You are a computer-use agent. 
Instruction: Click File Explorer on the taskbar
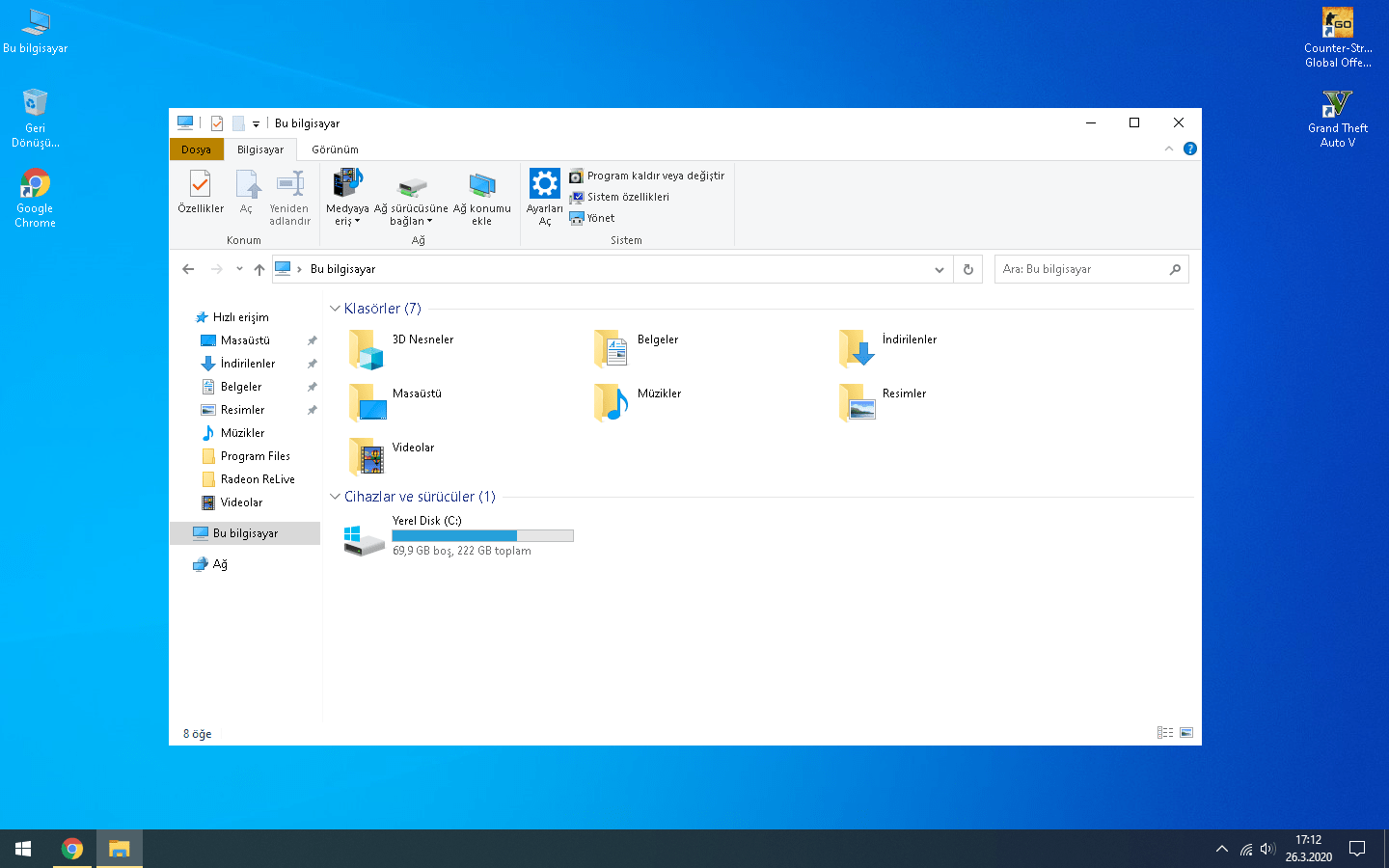coord(120,849)
